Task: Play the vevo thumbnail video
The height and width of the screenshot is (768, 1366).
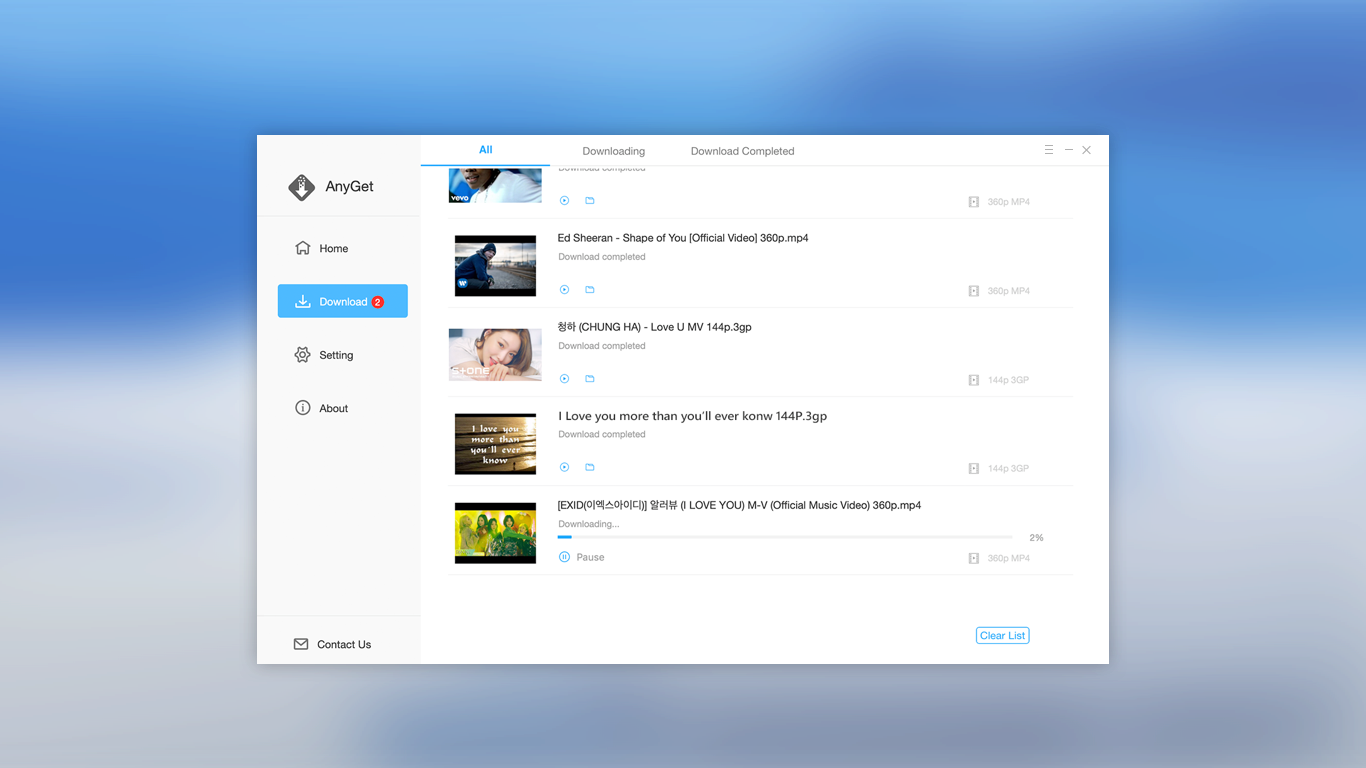Action: point(564,201)
